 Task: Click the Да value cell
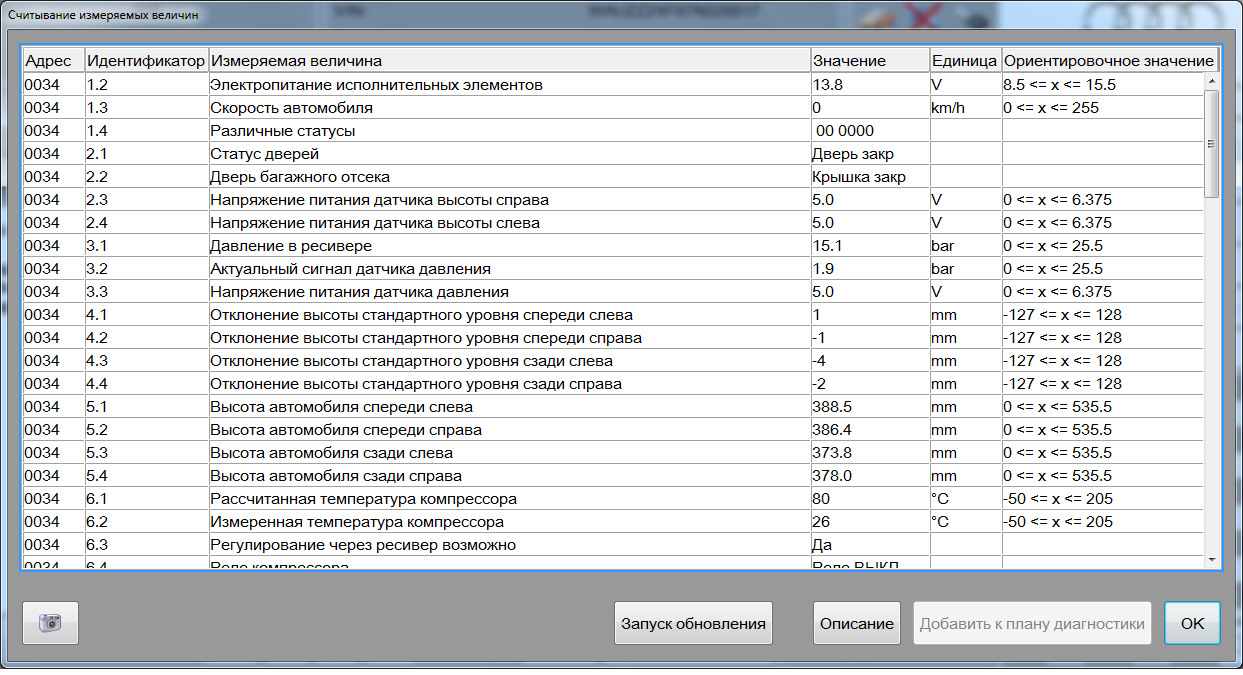870,545
